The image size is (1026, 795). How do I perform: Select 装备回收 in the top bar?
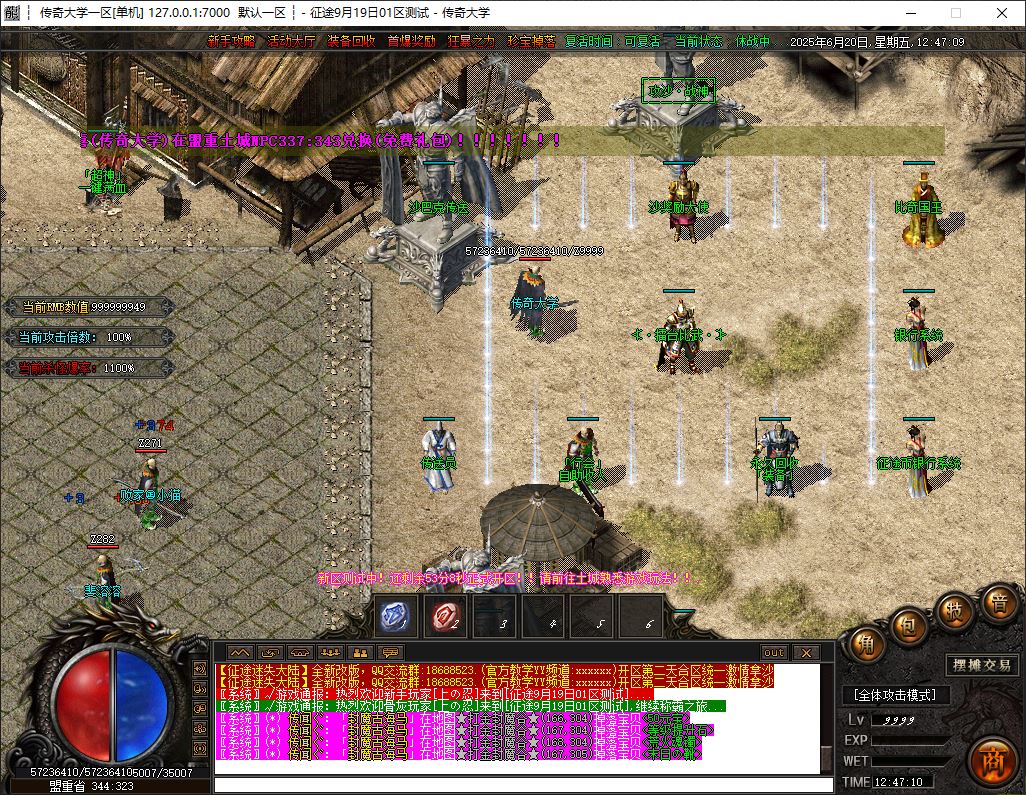[351, 41]
